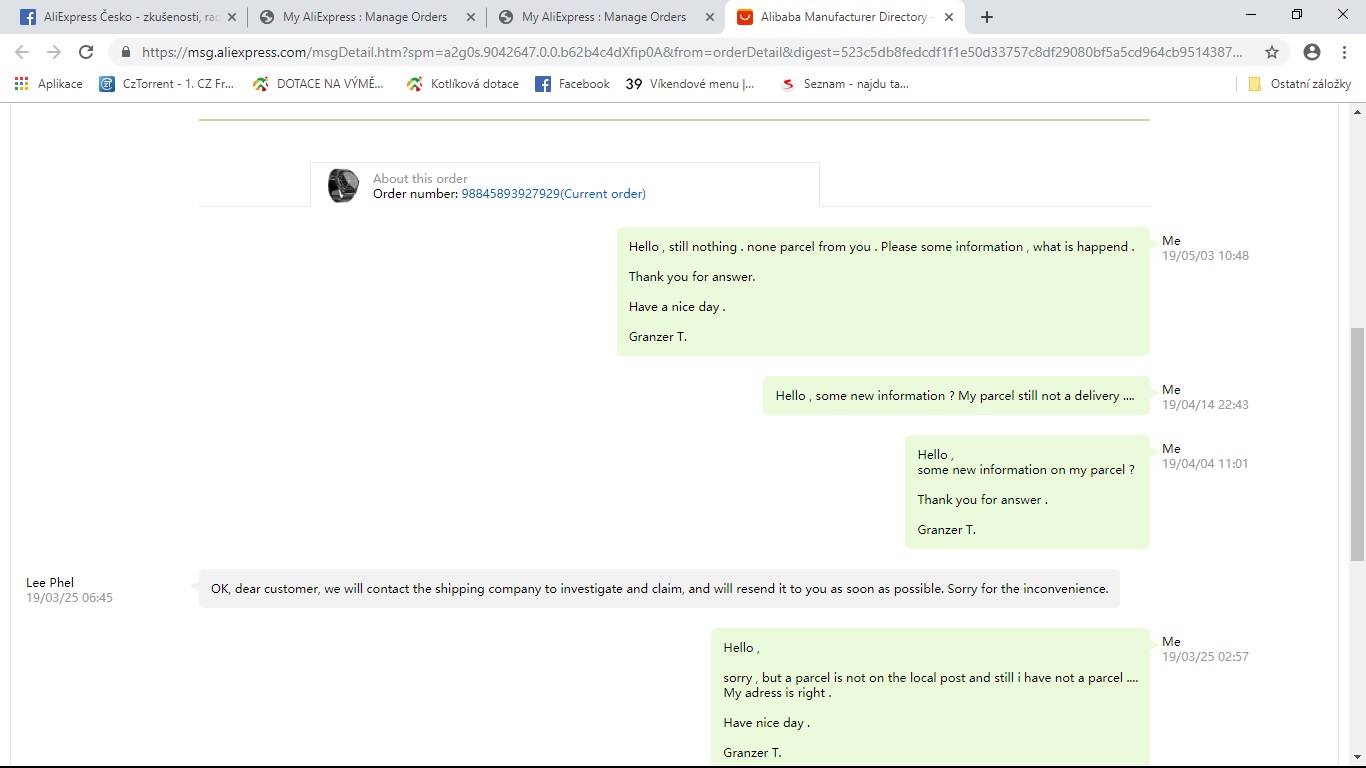This screenshot has height=768, width=1366.
Task: Open a new browser tab
Action: coord(987,17)
